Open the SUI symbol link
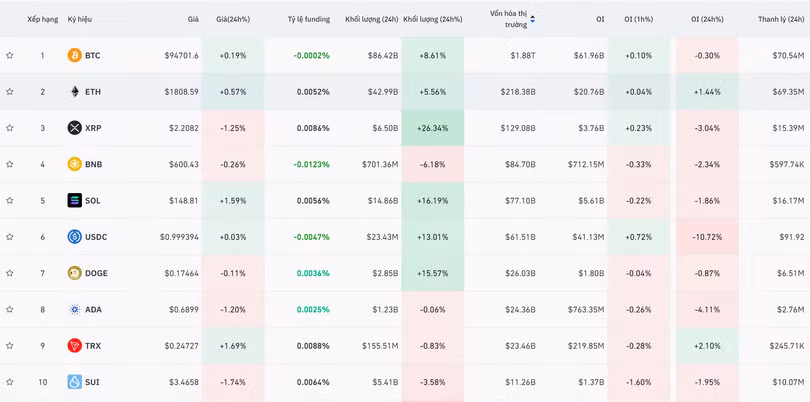This screenshot has height=402, width=810. coord(93,382)
